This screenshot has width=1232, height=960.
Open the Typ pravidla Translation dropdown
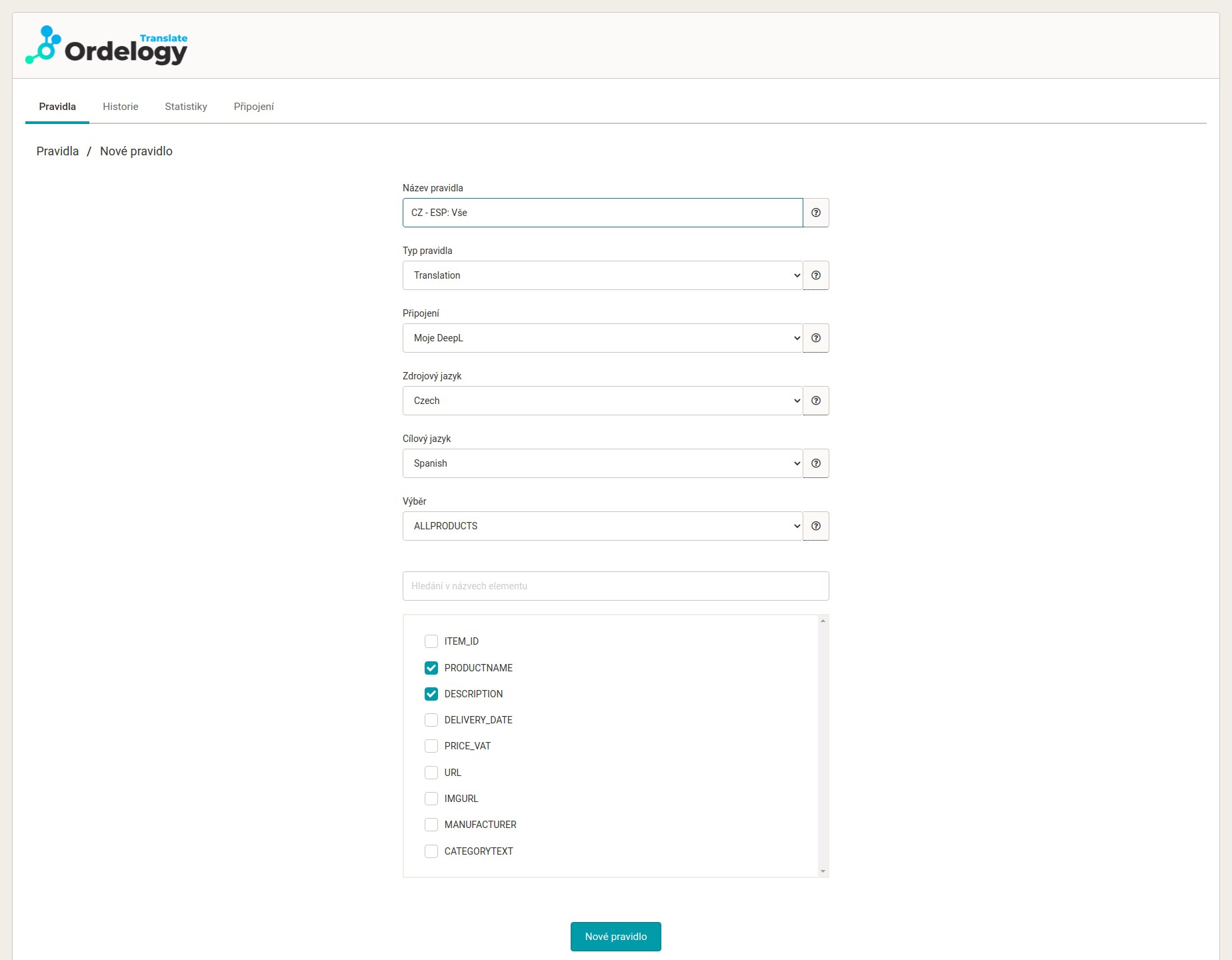click(x=602, y=275)
